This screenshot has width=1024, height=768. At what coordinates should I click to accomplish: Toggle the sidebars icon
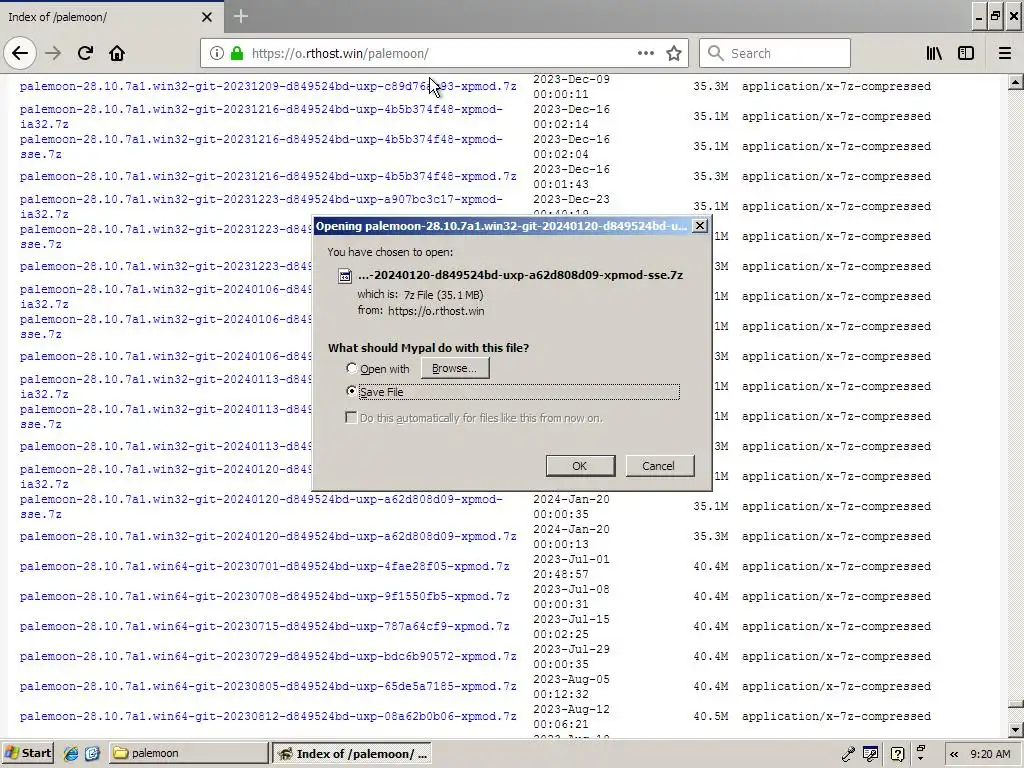pyautogui.click(x=966, y=54)
